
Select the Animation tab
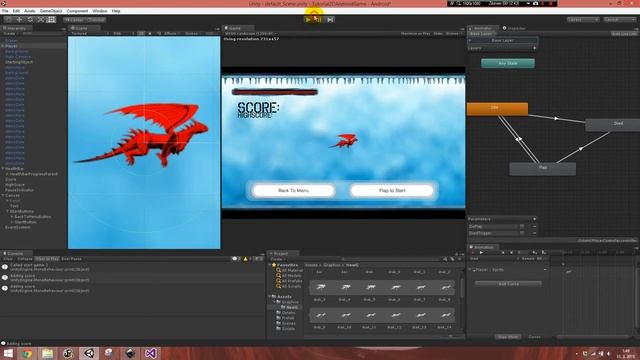tap(483, 247)
